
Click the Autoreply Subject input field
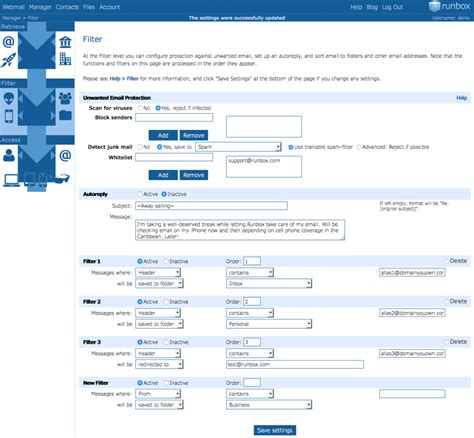click(211, 206)
